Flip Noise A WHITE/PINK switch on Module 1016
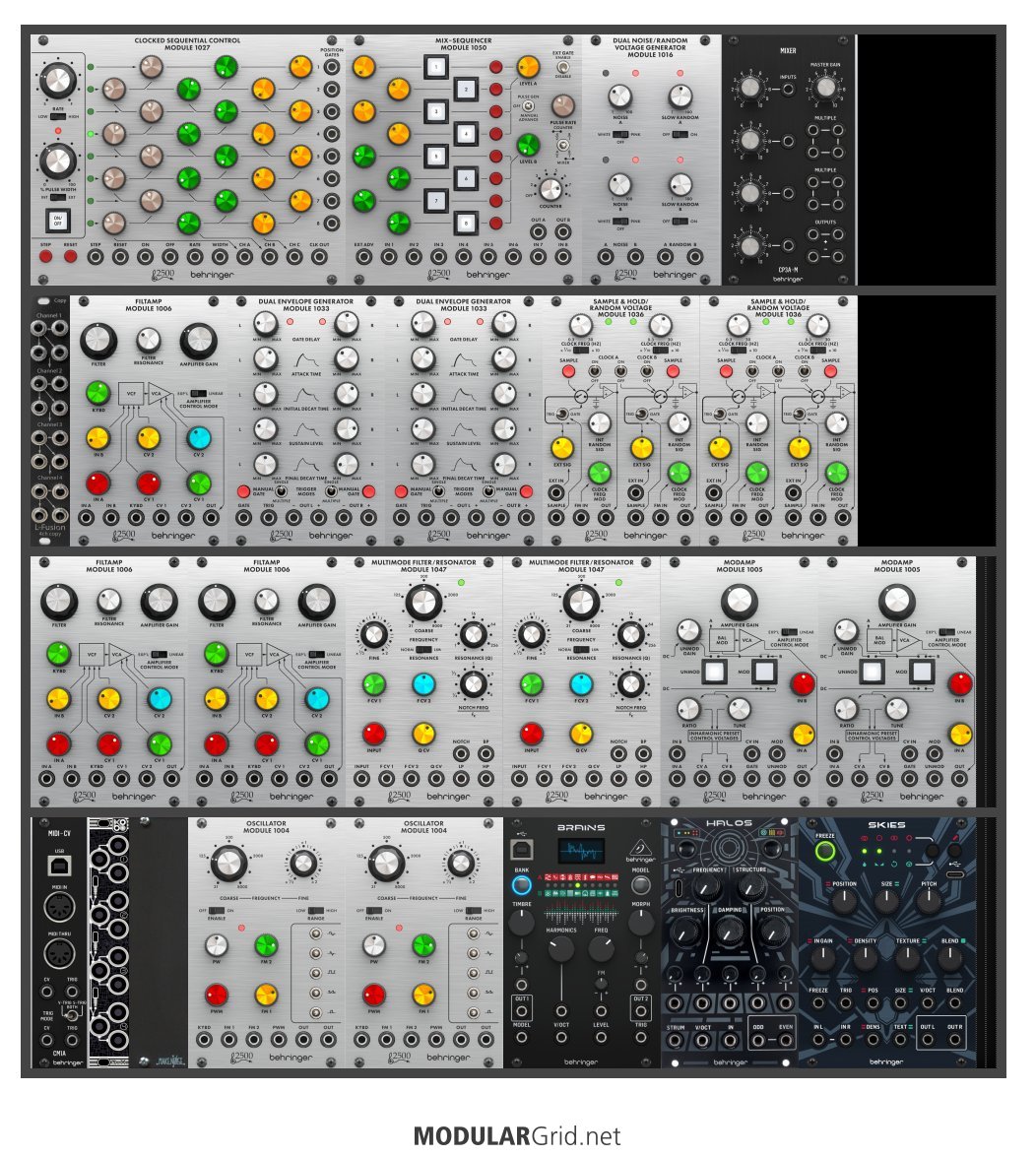 pyautogui.click(x=619, y=134)
